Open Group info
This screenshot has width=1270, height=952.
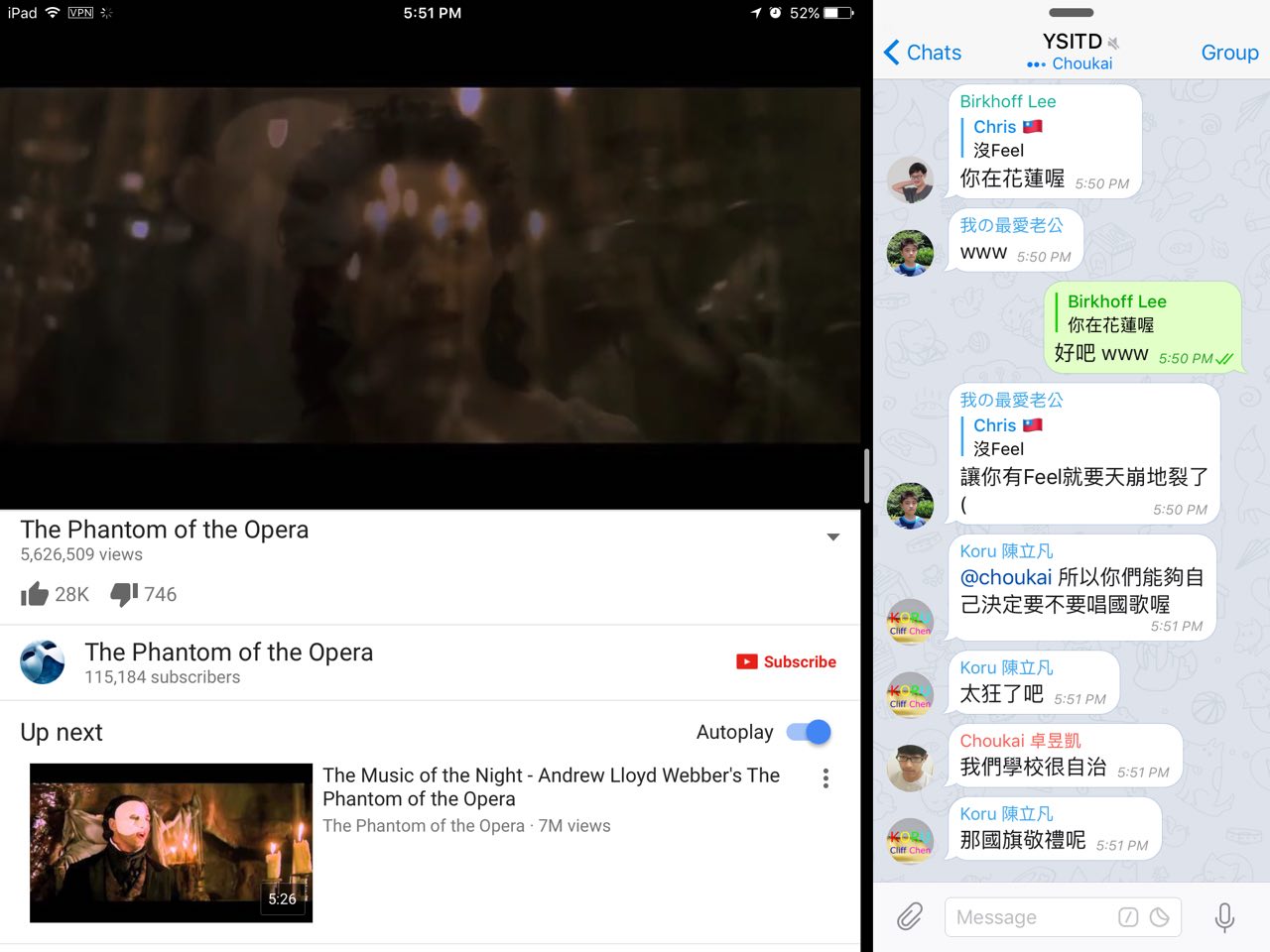(x=1229, y=53)
